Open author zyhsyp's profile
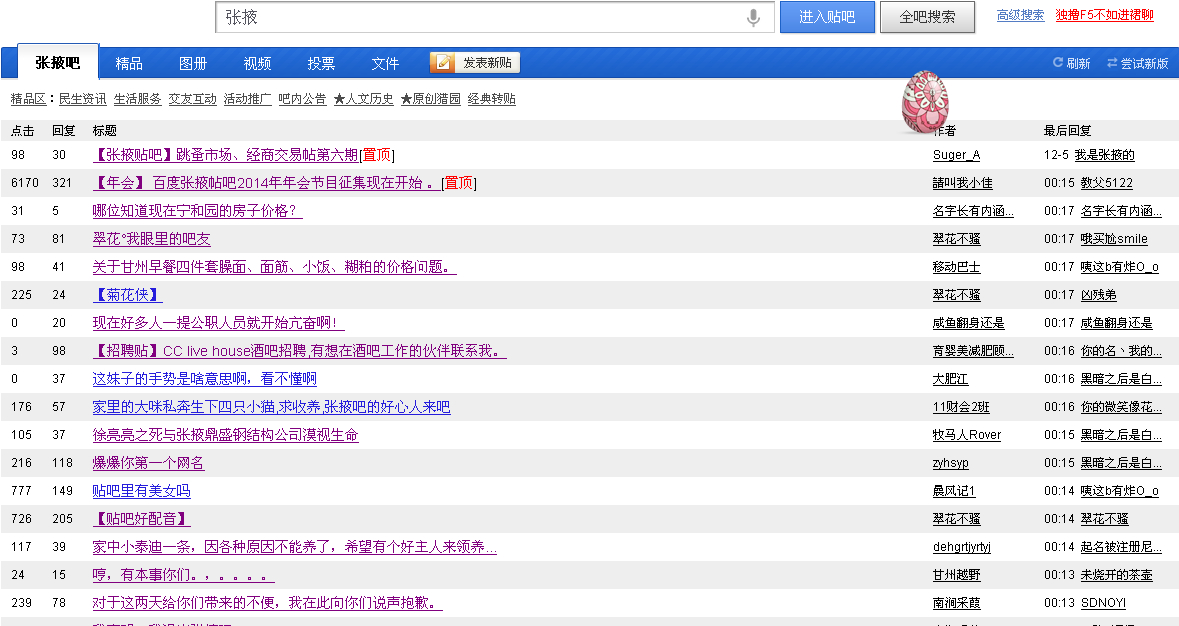 point(950,463)
